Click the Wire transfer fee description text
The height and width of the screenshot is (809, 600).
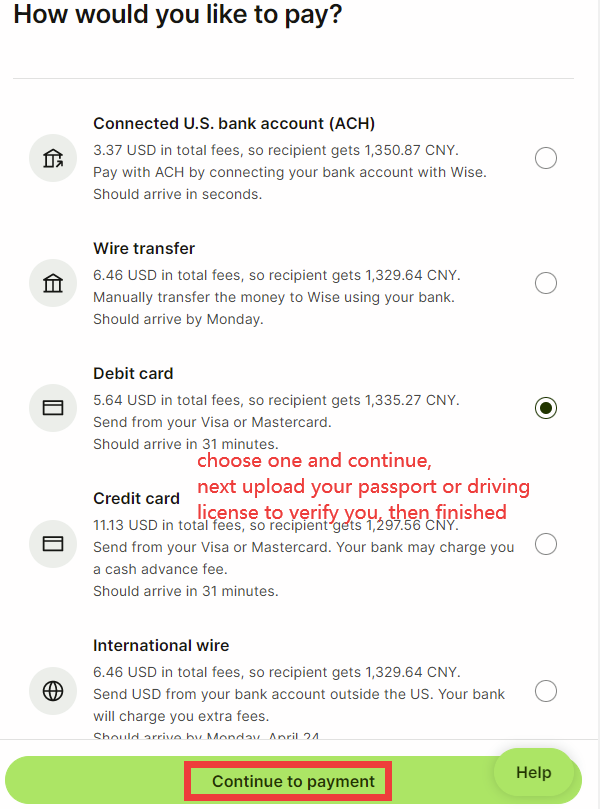coord(276,275)
